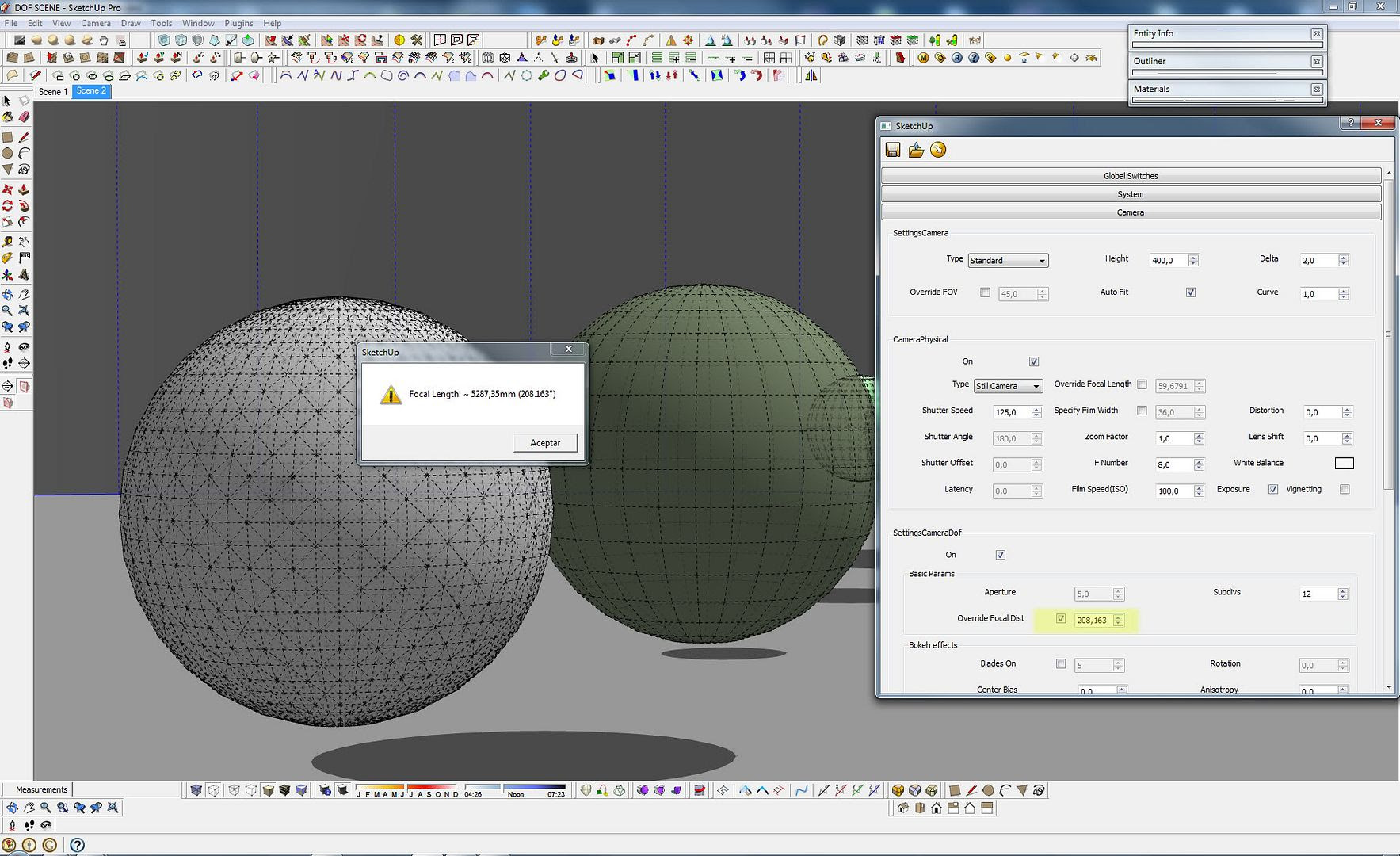
Task: Click the Film Speed (ISO) value field
Action: tap(1174, 491)
